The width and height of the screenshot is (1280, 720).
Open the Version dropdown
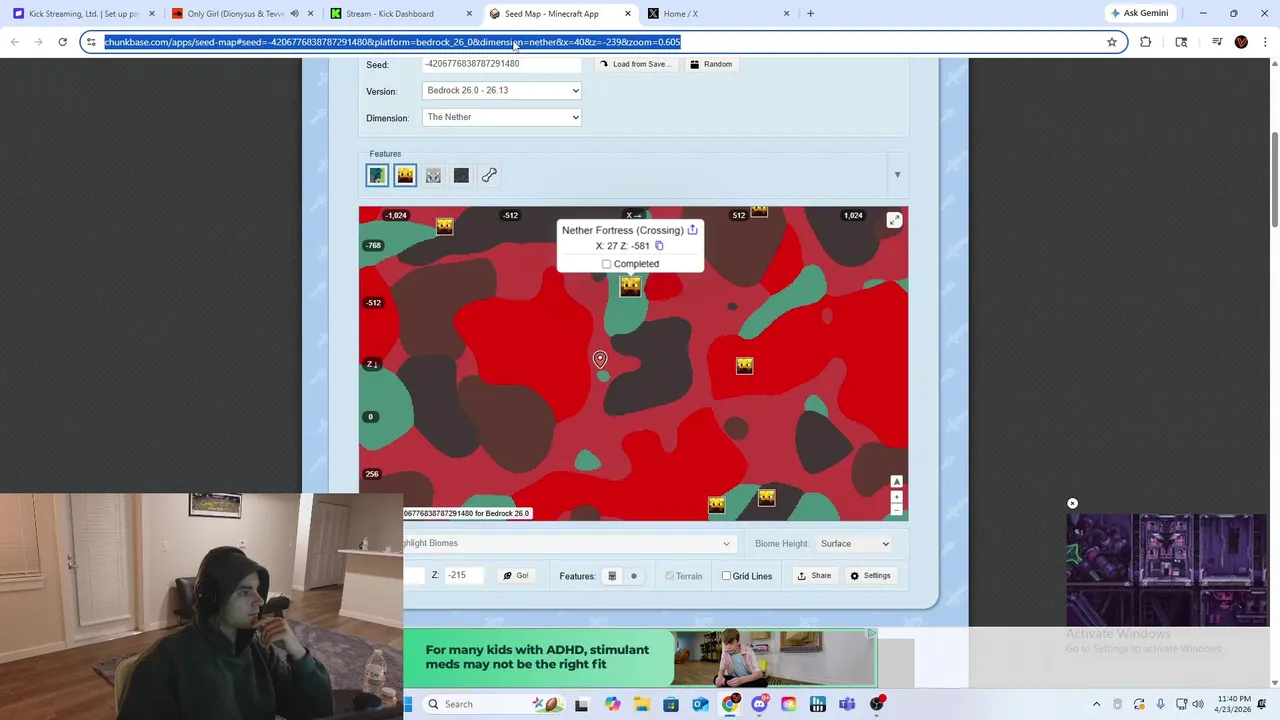coord(502,90)
